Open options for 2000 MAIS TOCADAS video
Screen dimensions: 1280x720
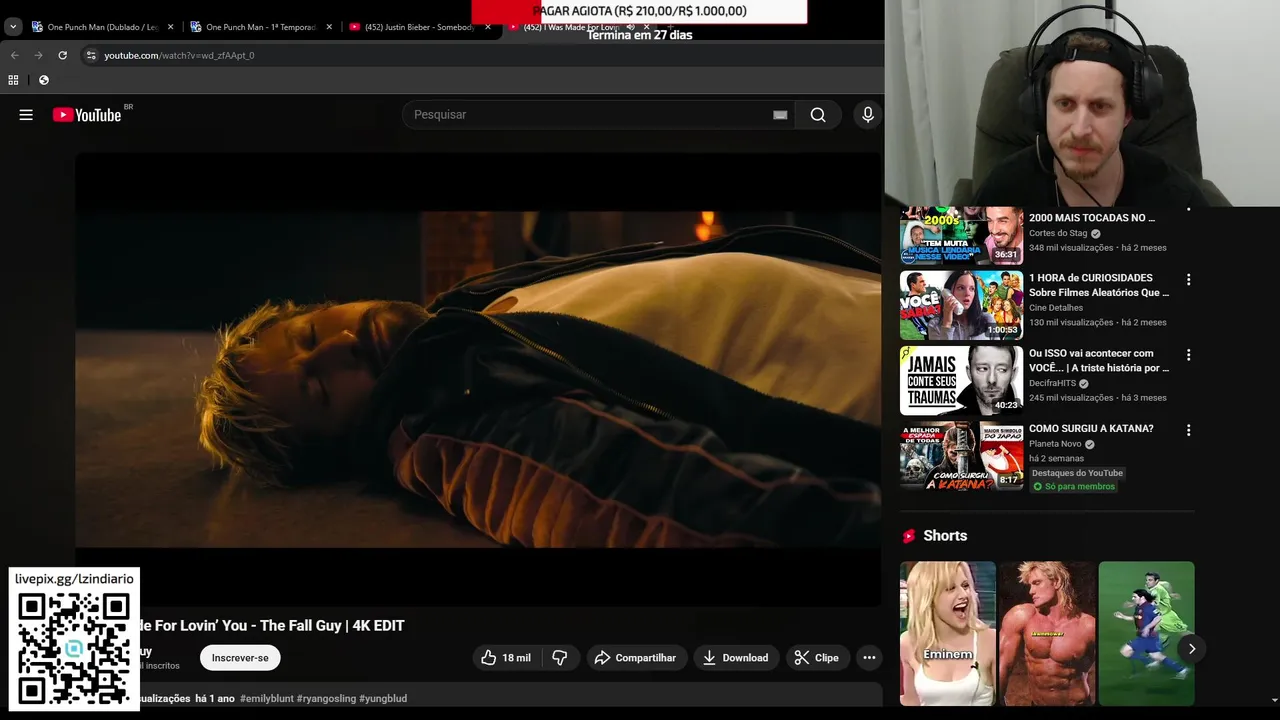(x=1188, y=211)
